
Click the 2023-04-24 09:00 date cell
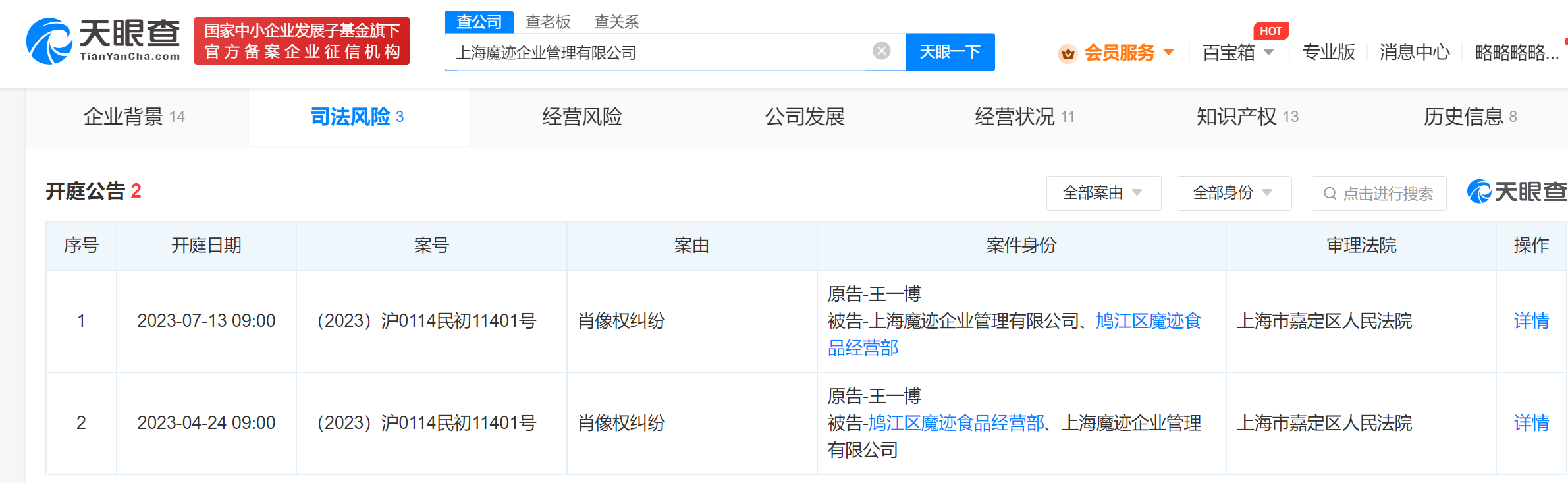coord(206,423)
